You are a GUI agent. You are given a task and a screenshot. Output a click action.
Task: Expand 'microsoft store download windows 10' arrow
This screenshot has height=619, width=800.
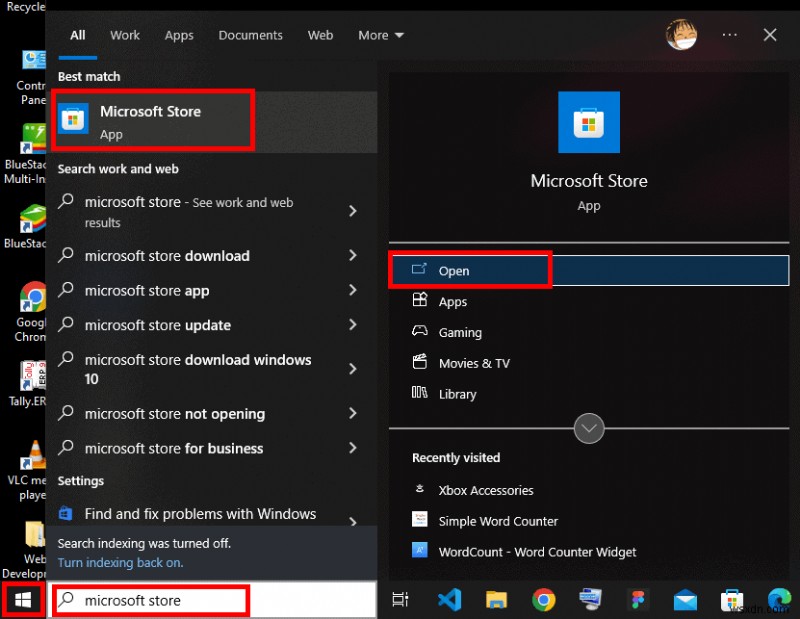(353, 368)
